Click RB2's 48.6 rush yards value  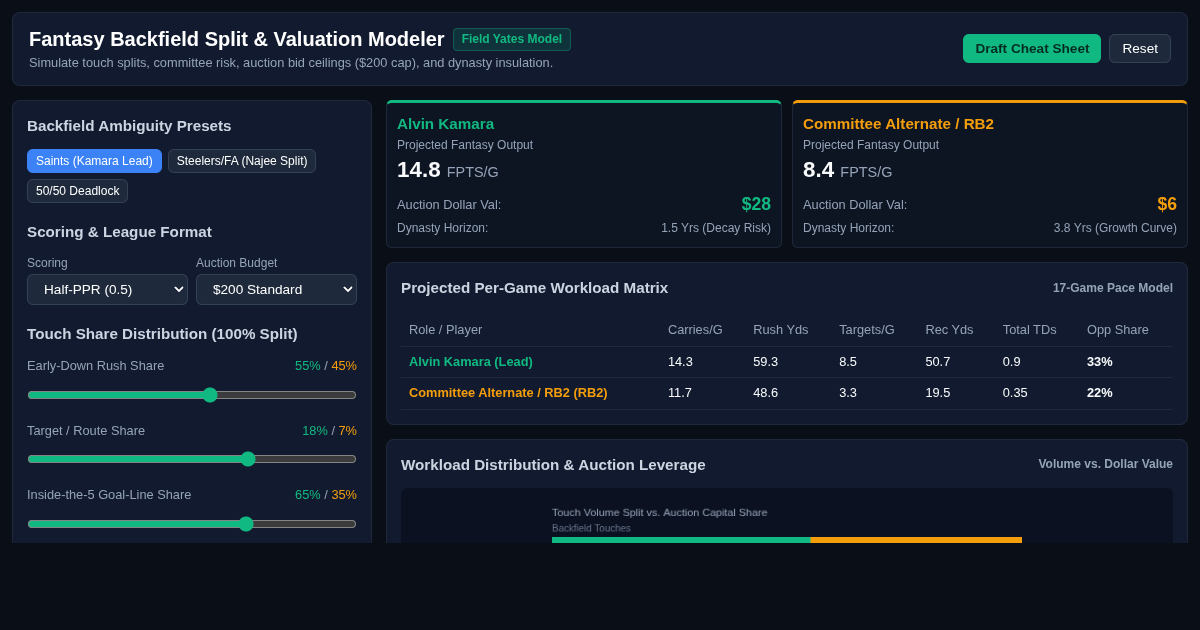pos(766,393)
